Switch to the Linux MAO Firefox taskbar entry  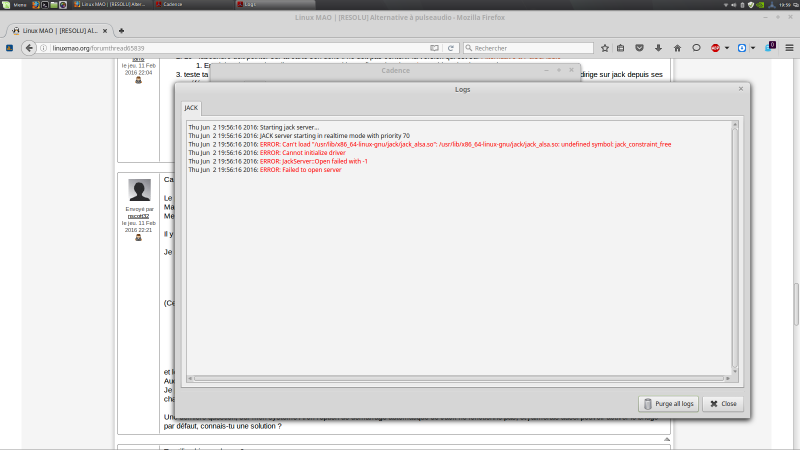point(111,5)
